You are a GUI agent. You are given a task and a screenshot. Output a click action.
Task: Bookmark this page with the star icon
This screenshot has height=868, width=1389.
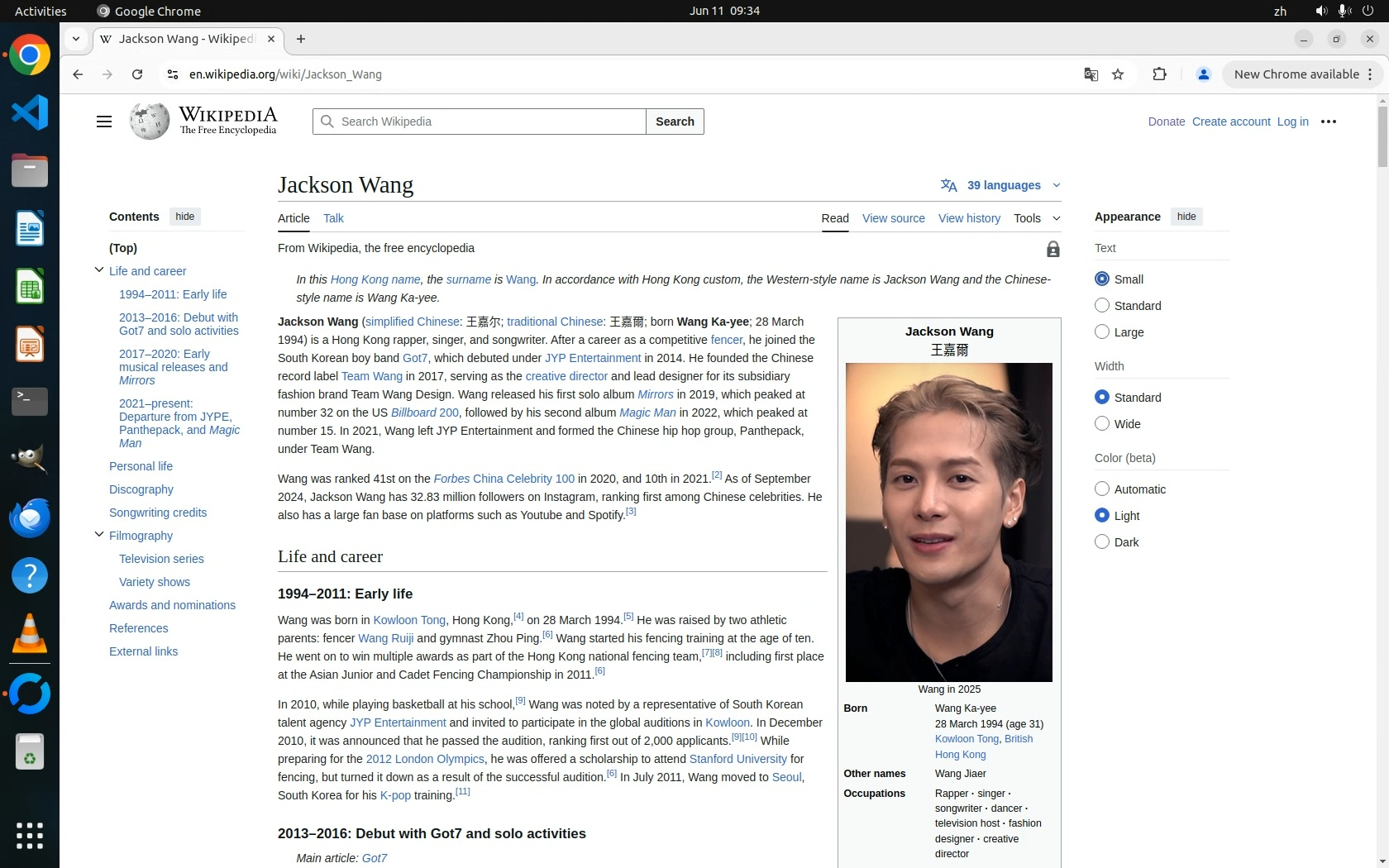1118,74
